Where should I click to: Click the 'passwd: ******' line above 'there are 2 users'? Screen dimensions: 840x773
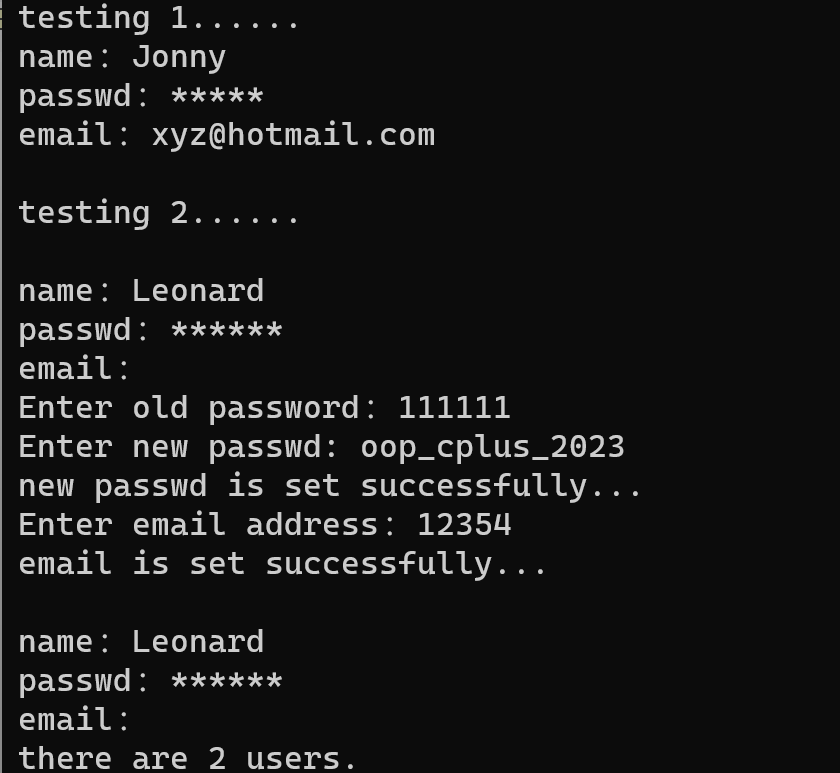point(150,681)
